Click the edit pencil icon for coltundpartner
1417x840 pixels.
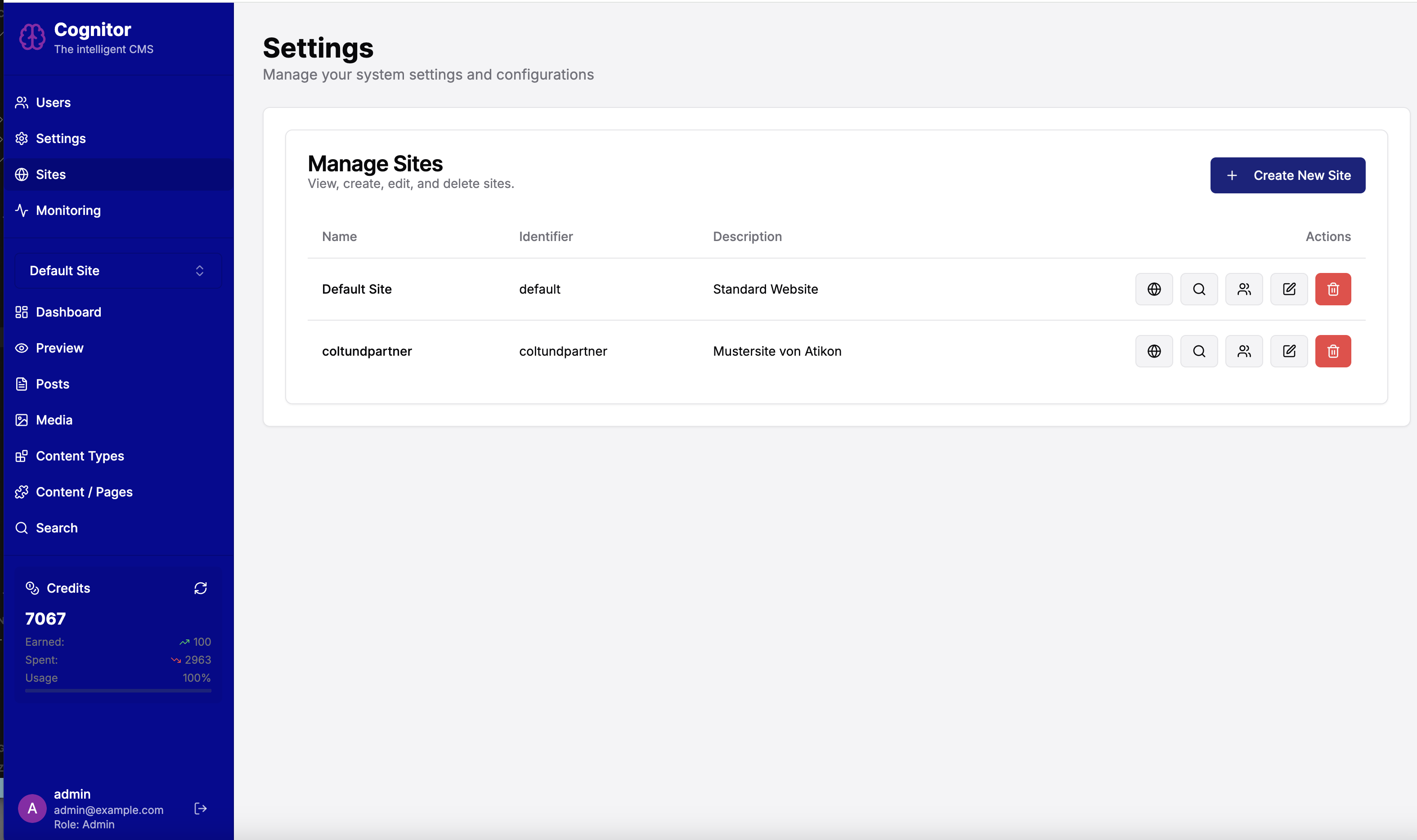tap(1289, 351)
